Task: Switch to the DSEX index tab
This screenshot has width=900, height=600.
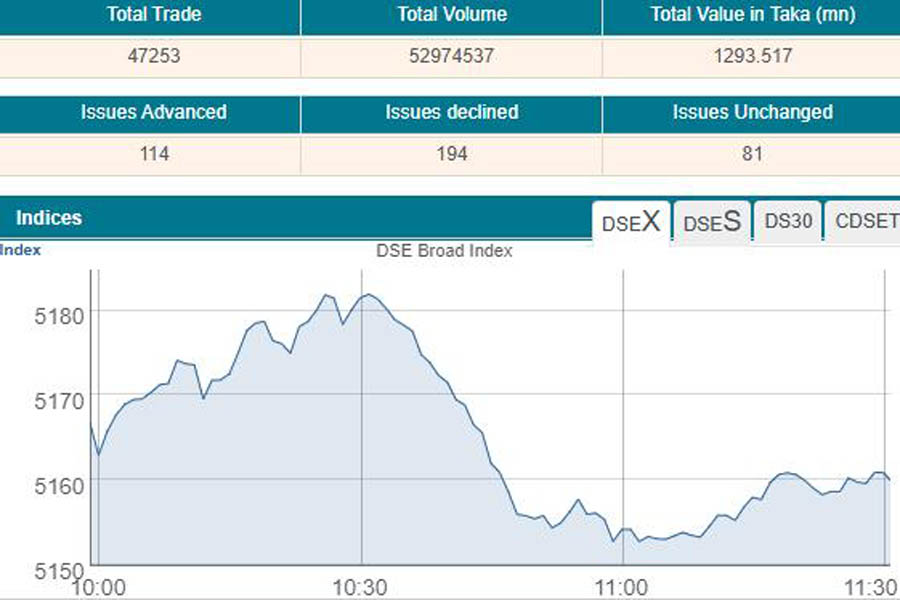Action: tap(631, 223)
